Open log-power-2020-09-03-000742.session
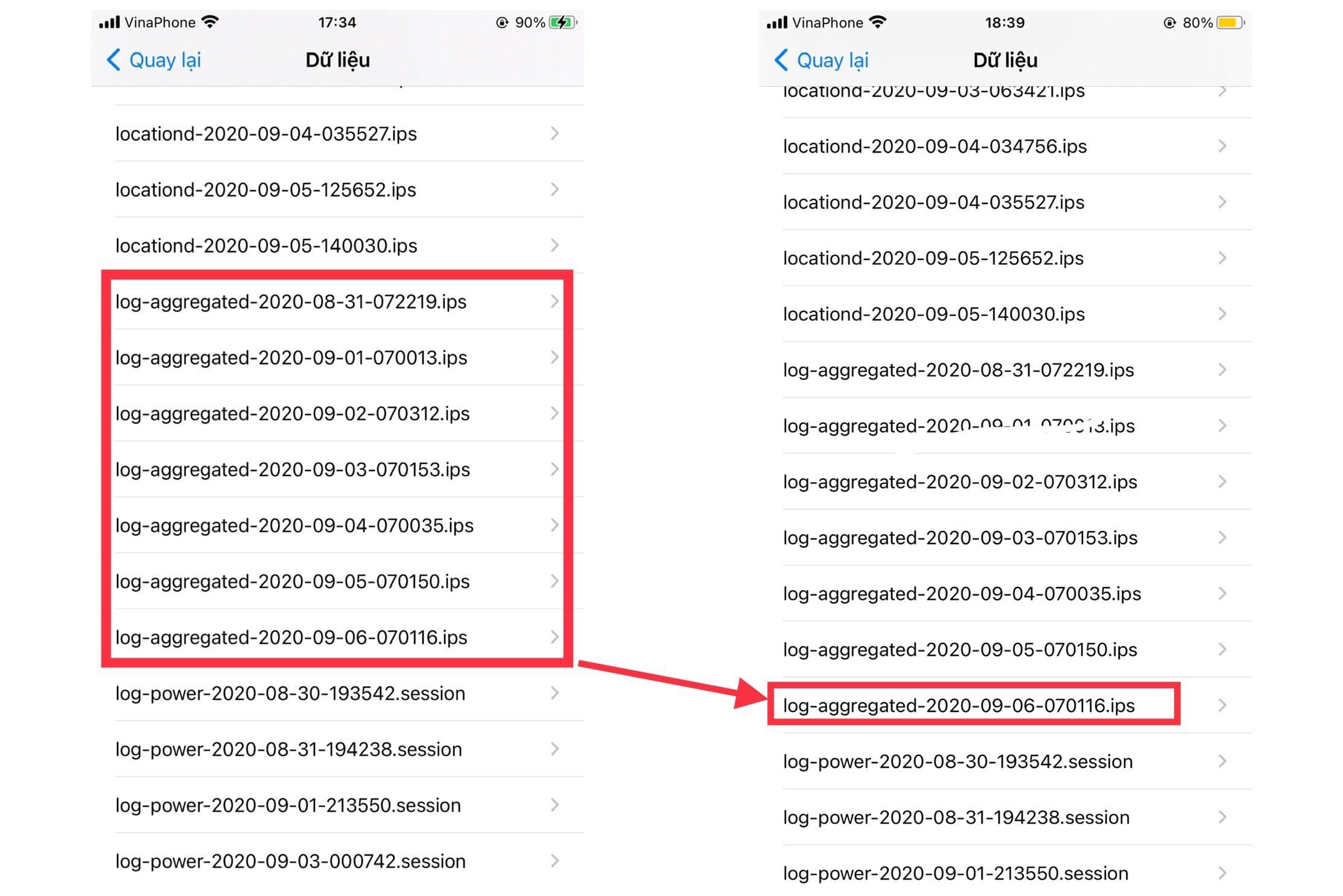Image resolution: width=1343 pixels, height=896 pixels. pyautogui.click(x=290, y=861)
